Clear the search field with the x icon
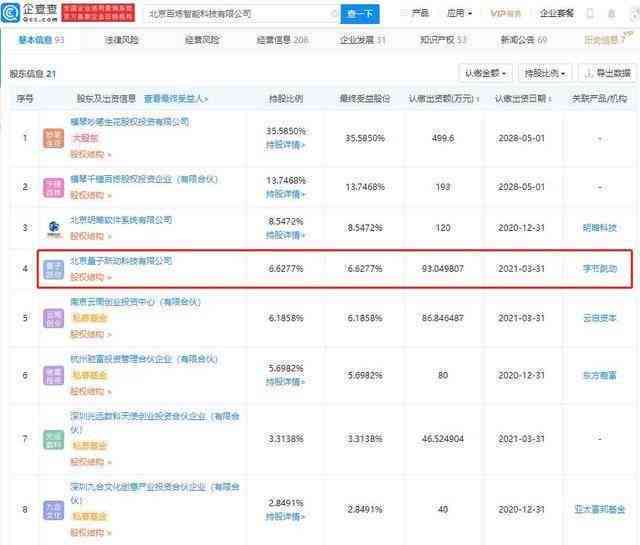This screenshot has height=545, width=640. (334, 14)
